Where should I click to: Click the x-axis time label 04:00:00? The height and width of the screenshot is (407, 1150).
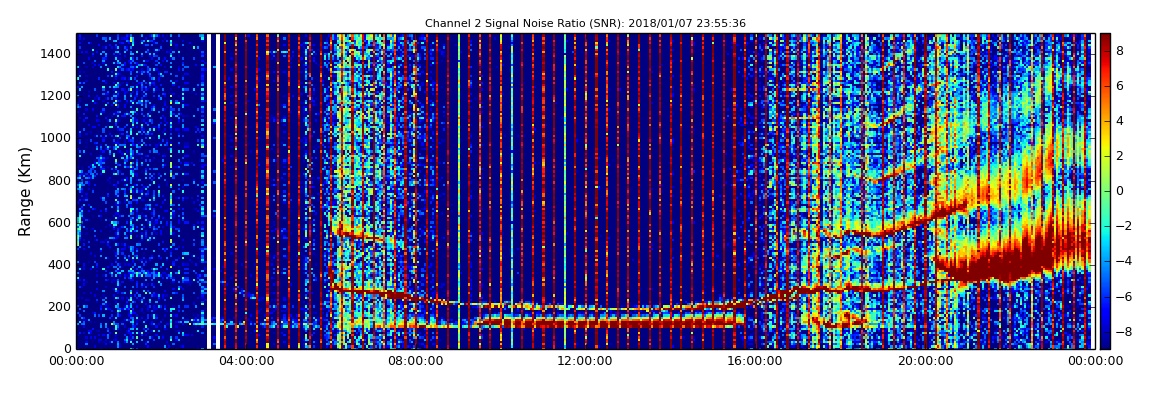click(x=246, y=361)
